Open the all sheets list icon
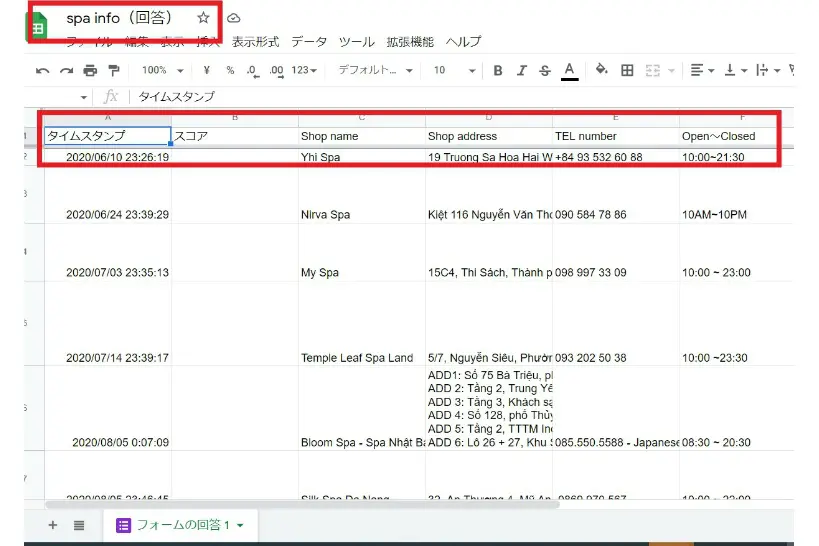The width and height of the screenshot is (819, 546). 79,525
